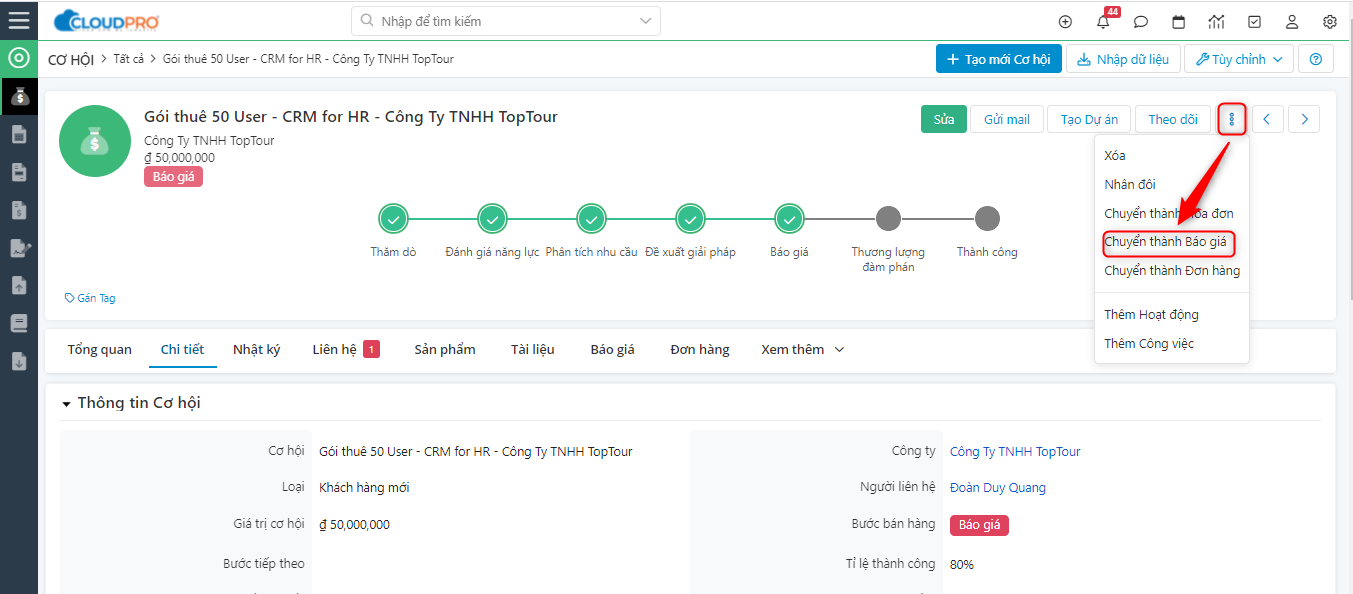Open the Đơn hàng tab

[x=700, y=349]
